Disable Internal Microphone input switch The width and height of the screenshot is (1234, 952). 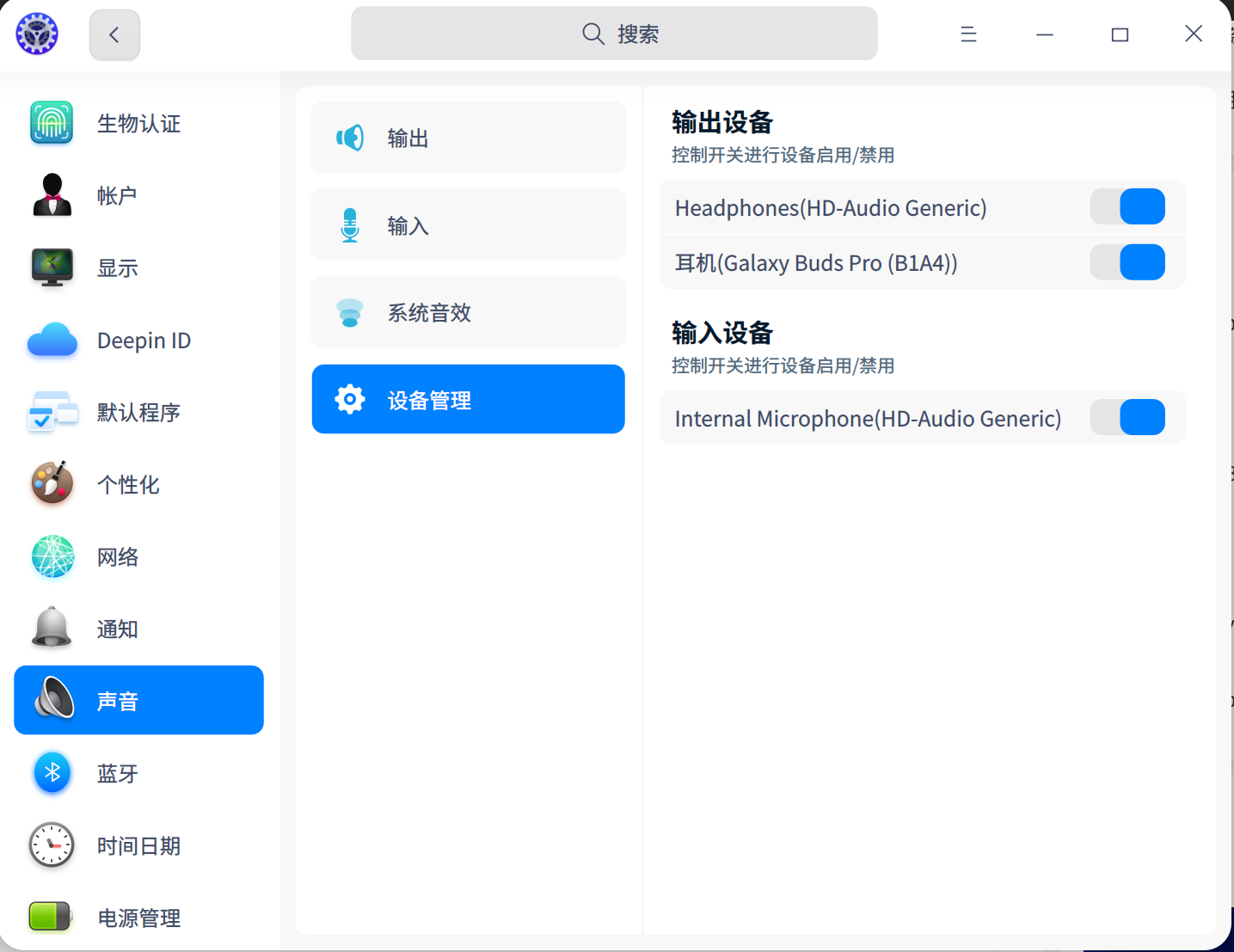pos(1127,417)
